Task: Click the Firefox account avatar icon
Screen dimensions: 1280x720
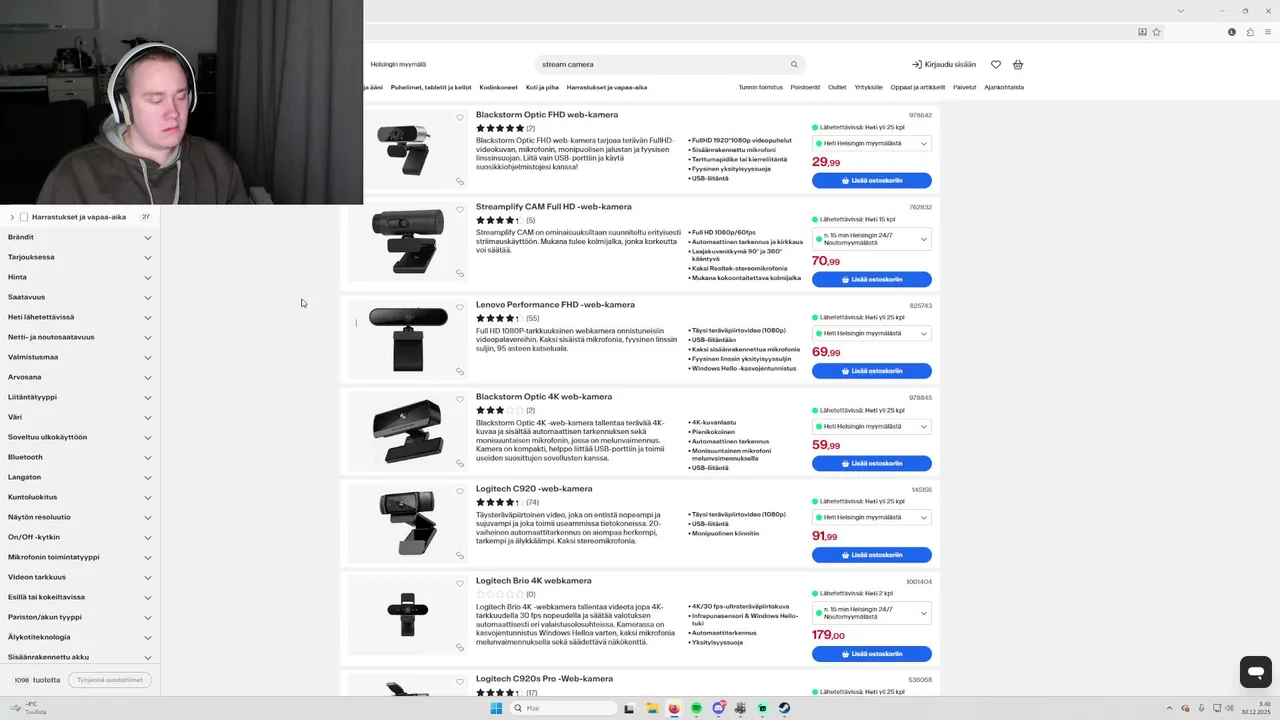Action: click(x=1232, y=32)
